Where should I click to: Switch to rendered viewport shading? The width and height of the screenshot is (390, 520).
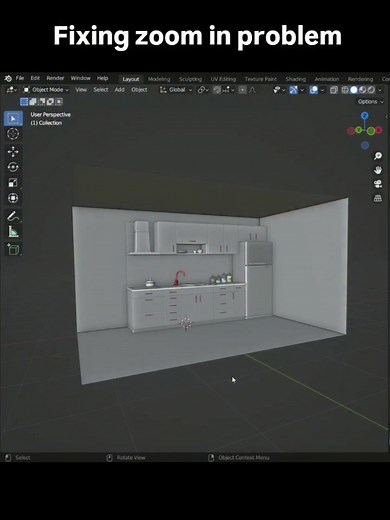(x=371, y=90)
